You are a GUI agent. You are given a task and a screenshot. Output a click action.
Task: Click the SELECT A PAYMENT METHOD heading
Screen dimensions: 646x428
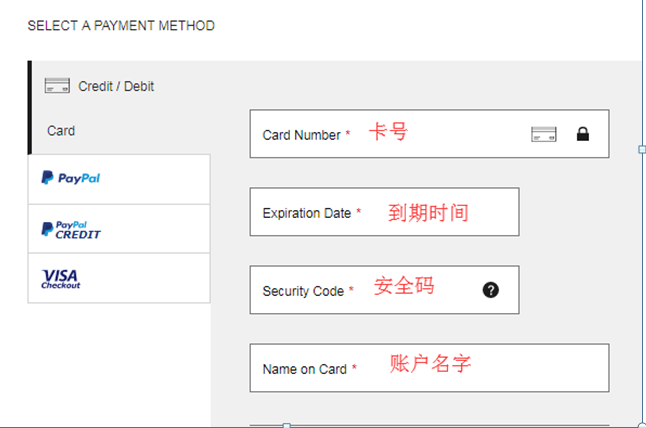click(x=121, y=26)
